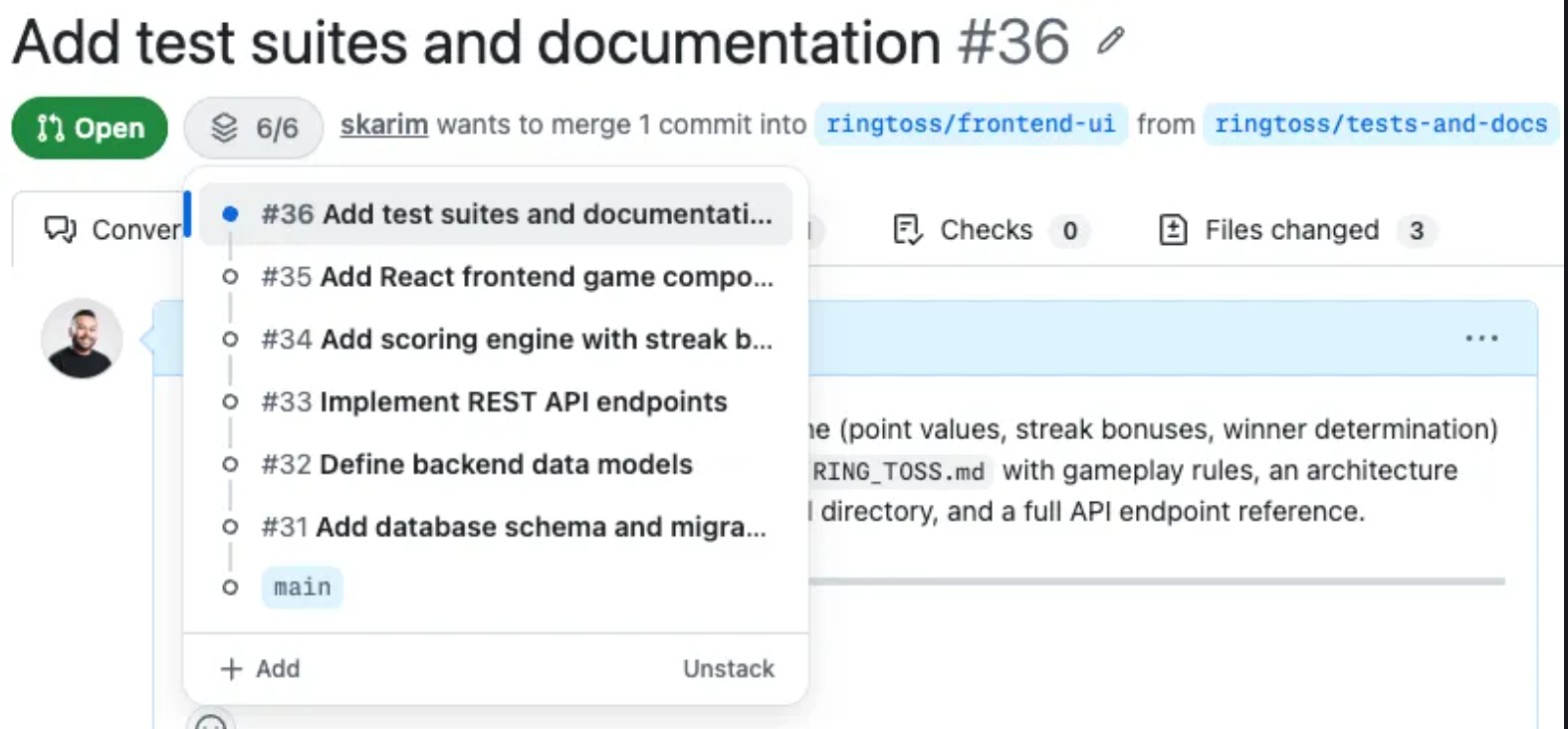This screenshot has width=1568, height=729.
Task: Click the pencil edit title icon
Action: tap(1110, 41)
